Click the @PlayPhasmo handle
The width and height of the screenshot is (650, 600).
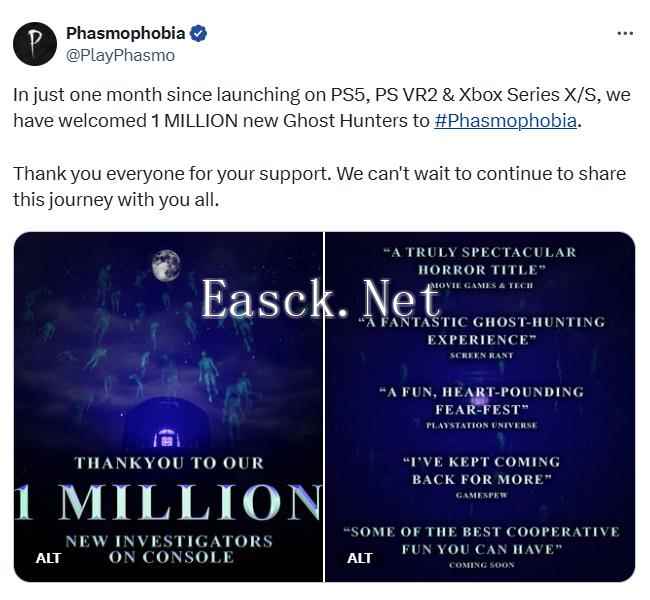120,55
